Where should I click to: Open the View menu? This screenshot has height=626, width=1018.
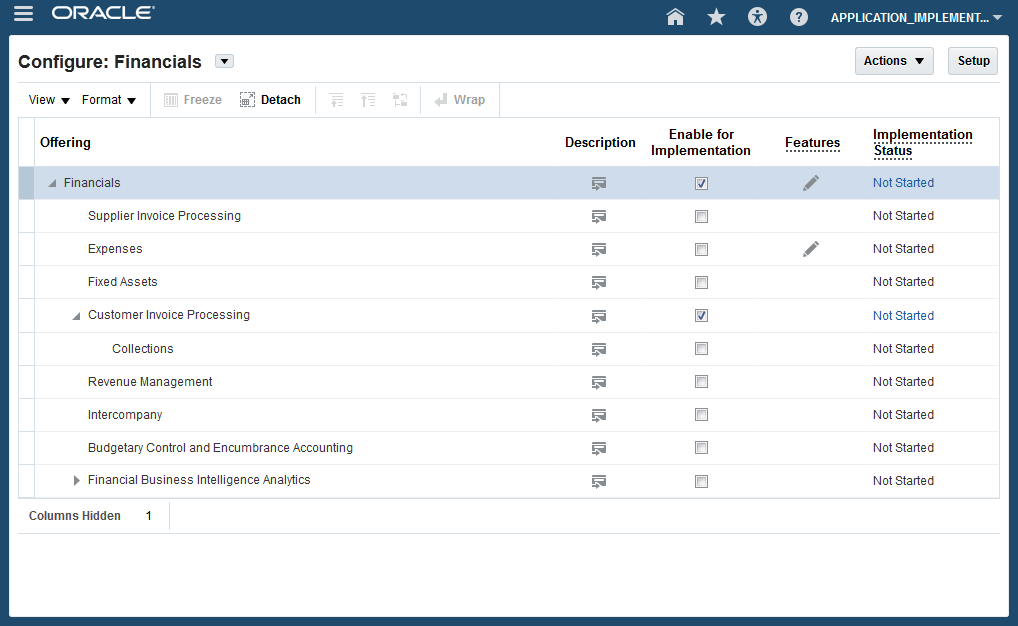(x=49, y=100)
